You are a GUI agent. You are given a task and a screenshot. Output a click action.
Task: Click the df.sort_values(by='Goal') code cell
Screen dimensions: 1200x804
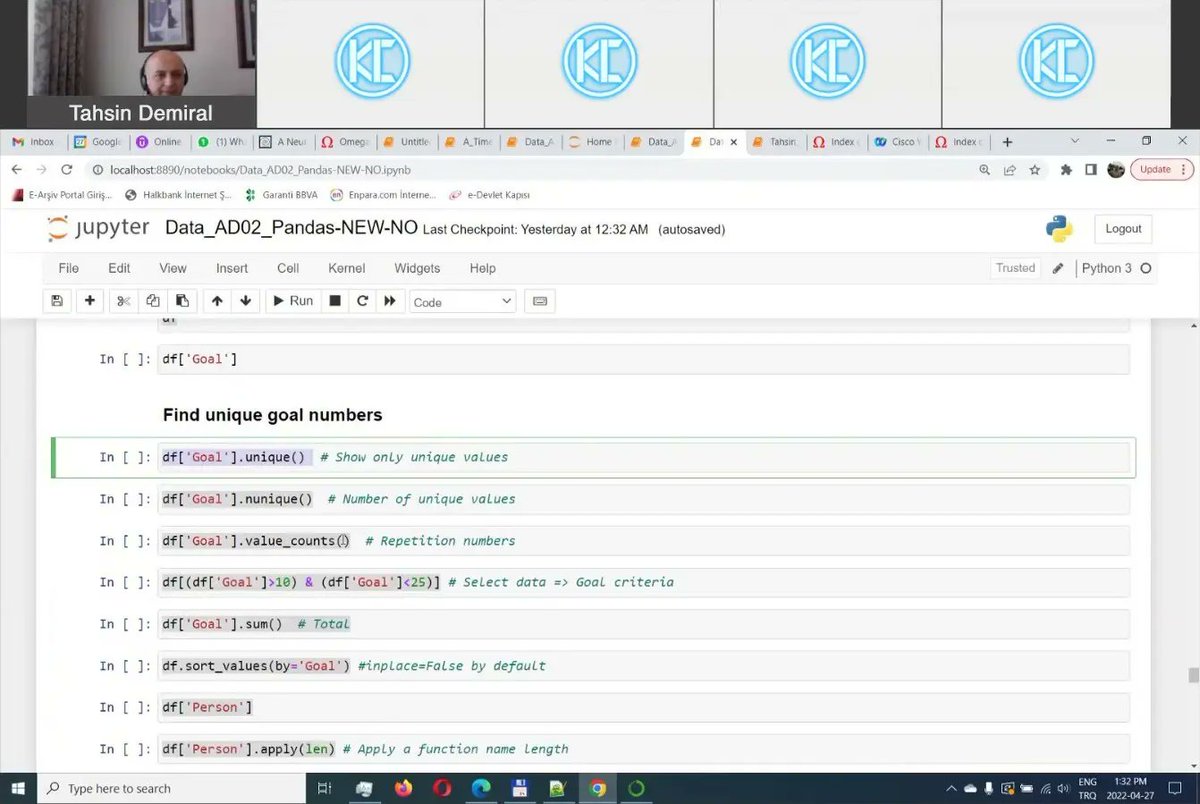tap(643, 666)
